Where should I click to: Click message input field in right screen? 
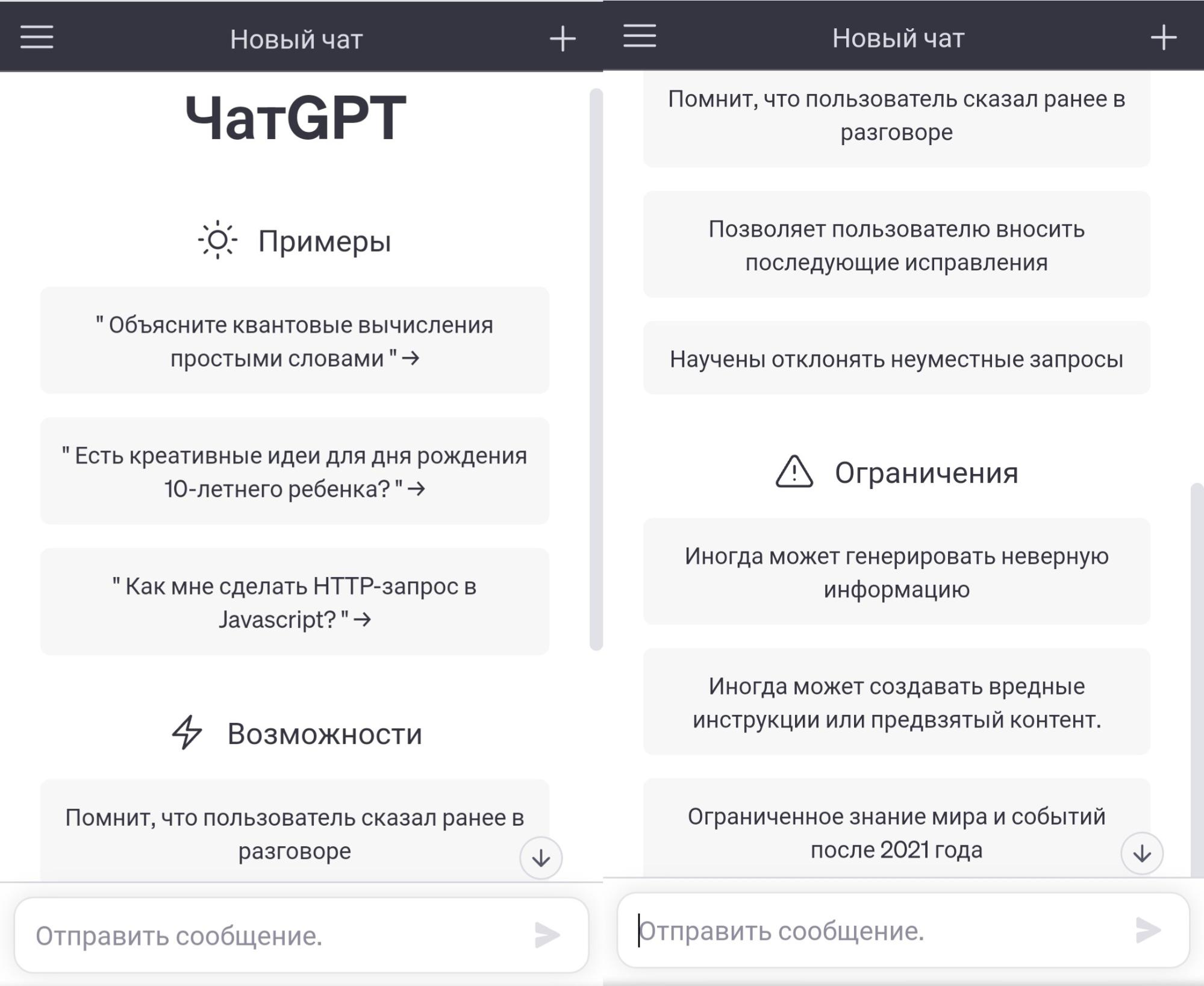click(903, 930)
